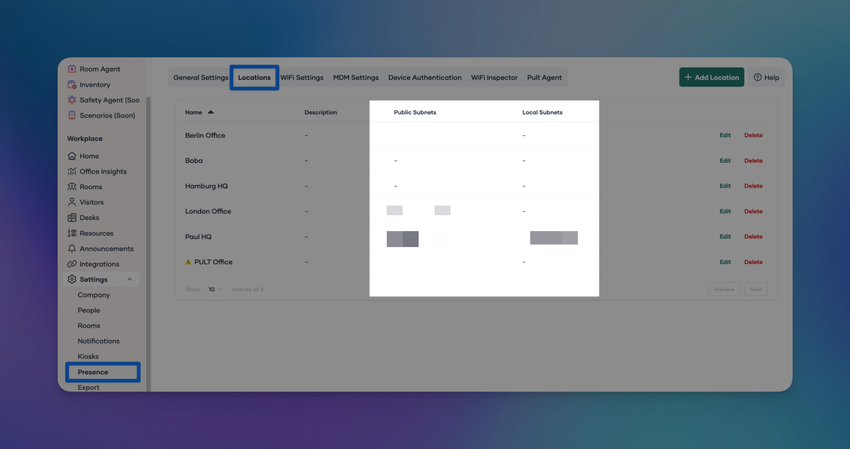Click the Add Location button
This screenshot has height=449, width=850.
711,77
